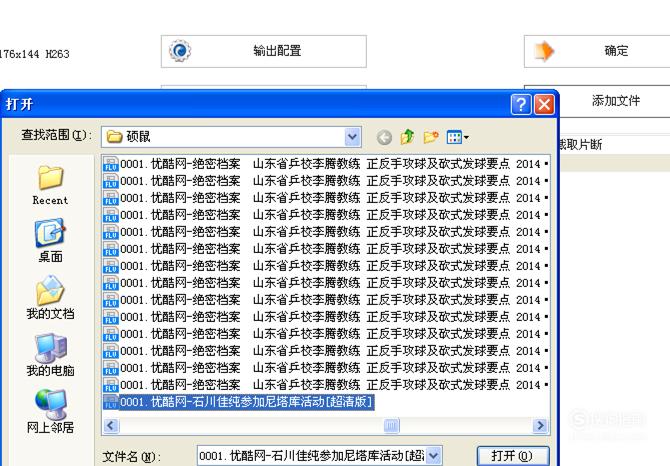Open the 文件名 dropdown arrow
The height and width of the screenshot is (466, 670).
(433, 456)
